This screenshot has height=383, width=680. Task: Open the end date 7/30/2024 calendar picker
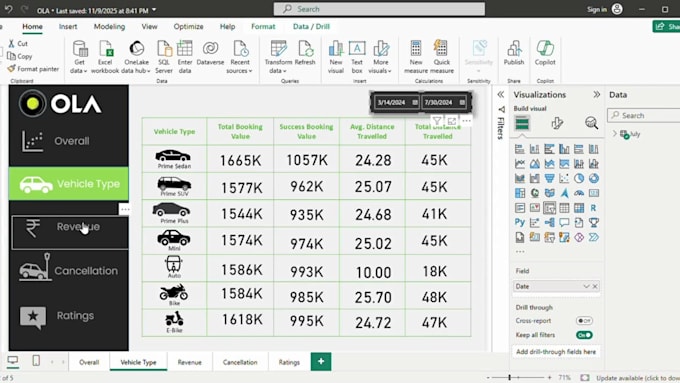pyautogui.click(x=462, y=102)
